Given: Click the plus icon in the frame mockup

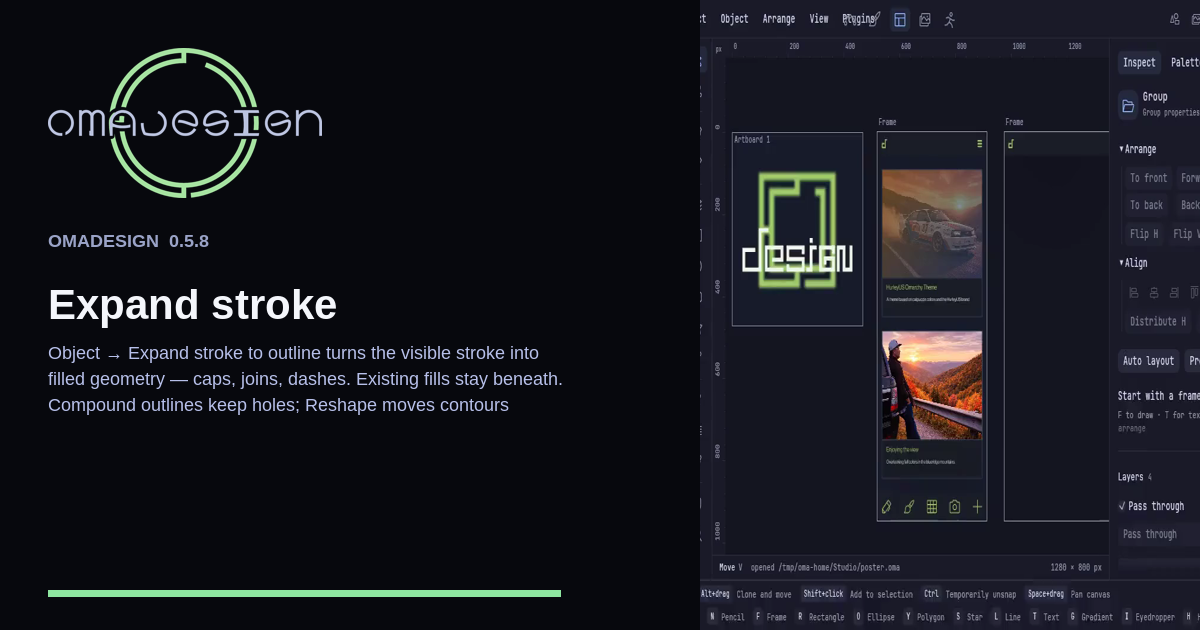Looking at the screenshot, I should [x=977, y=507].
